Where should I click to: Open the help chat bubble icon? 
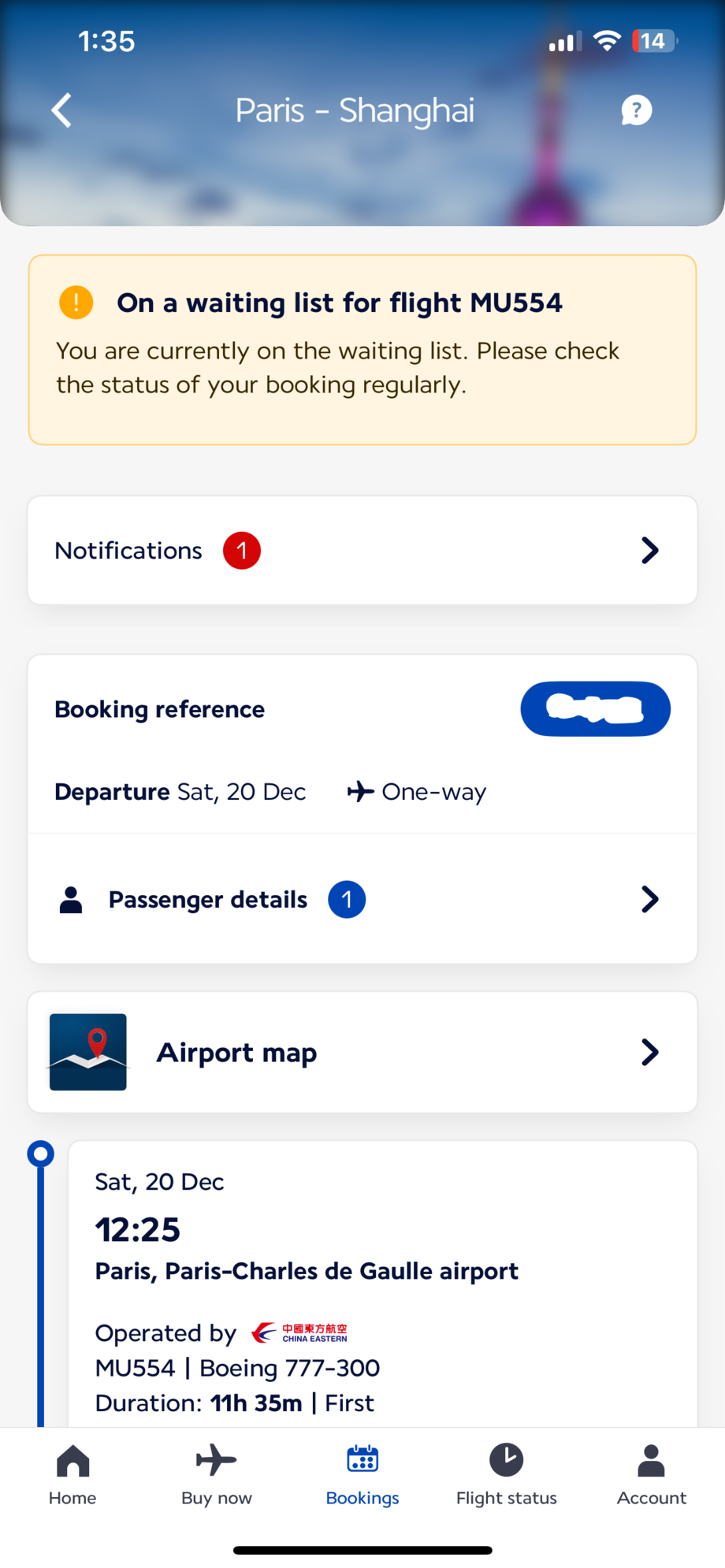(636, 110)
